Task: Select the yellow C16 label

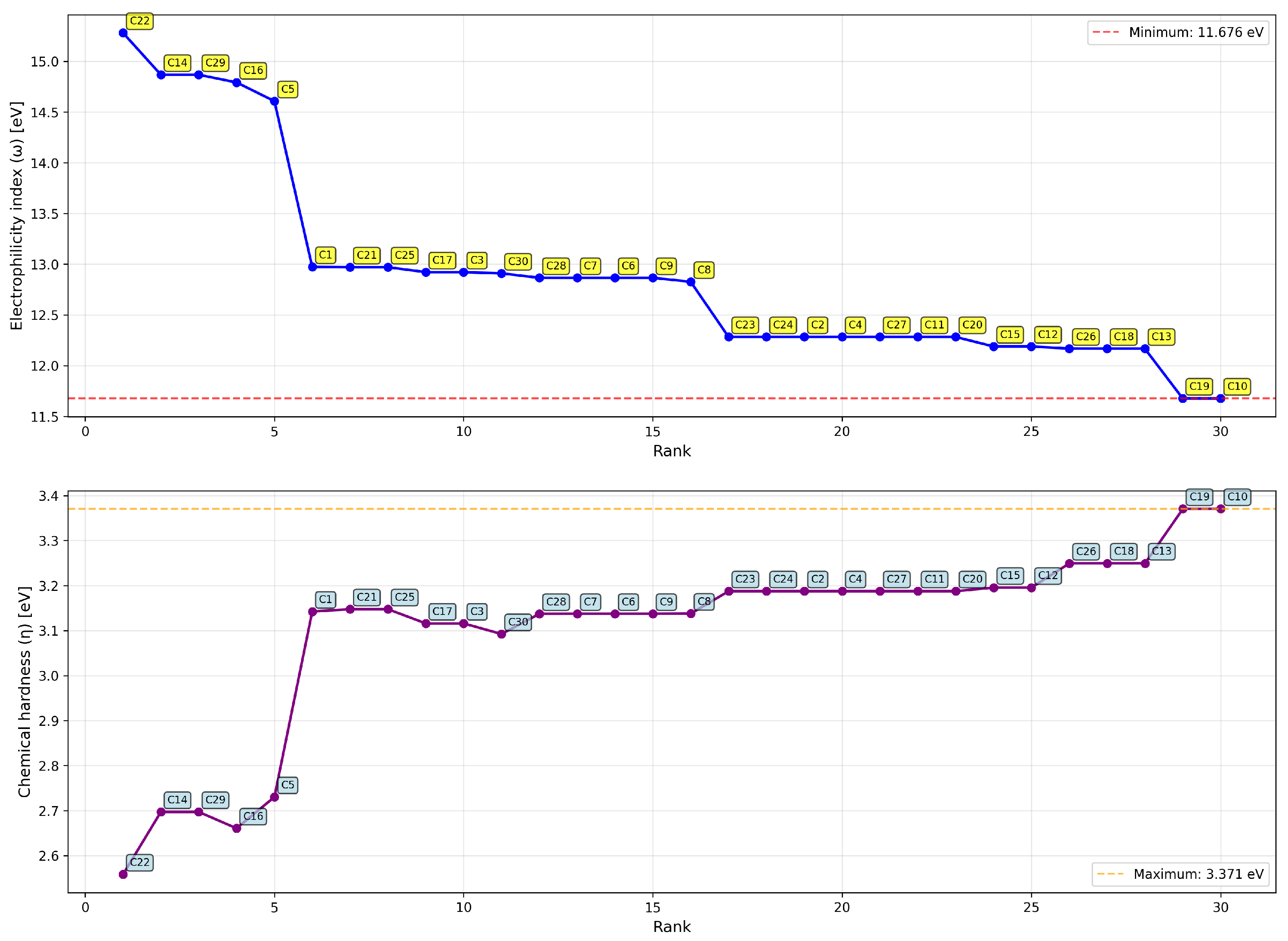Action: click(x=253, y=70)
